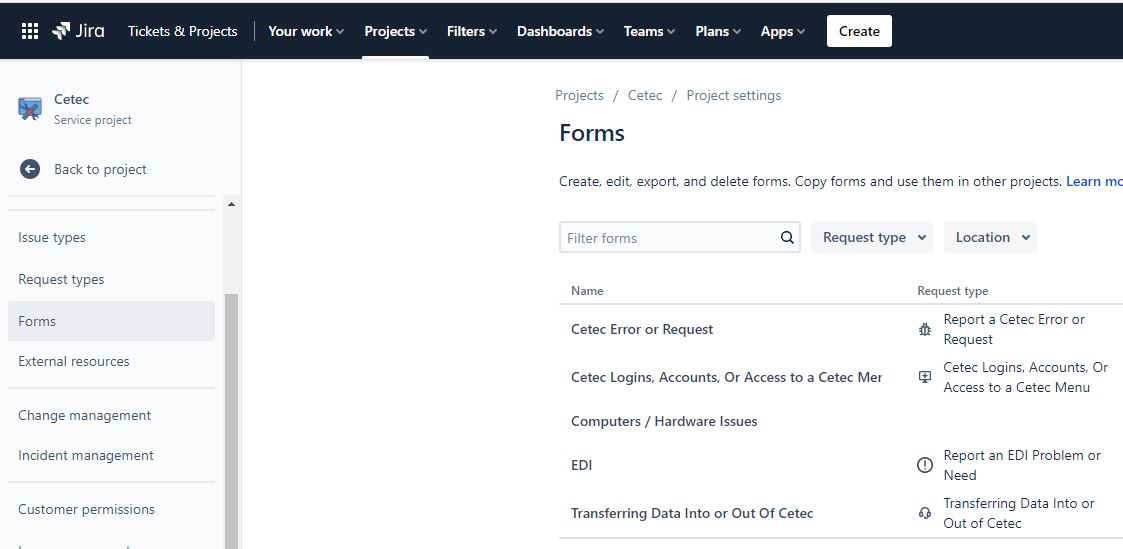This screenshot has width=1123, height=549.
Task: Expand the Teams menu
Action: pyautogui.click(x=649, y=31)
